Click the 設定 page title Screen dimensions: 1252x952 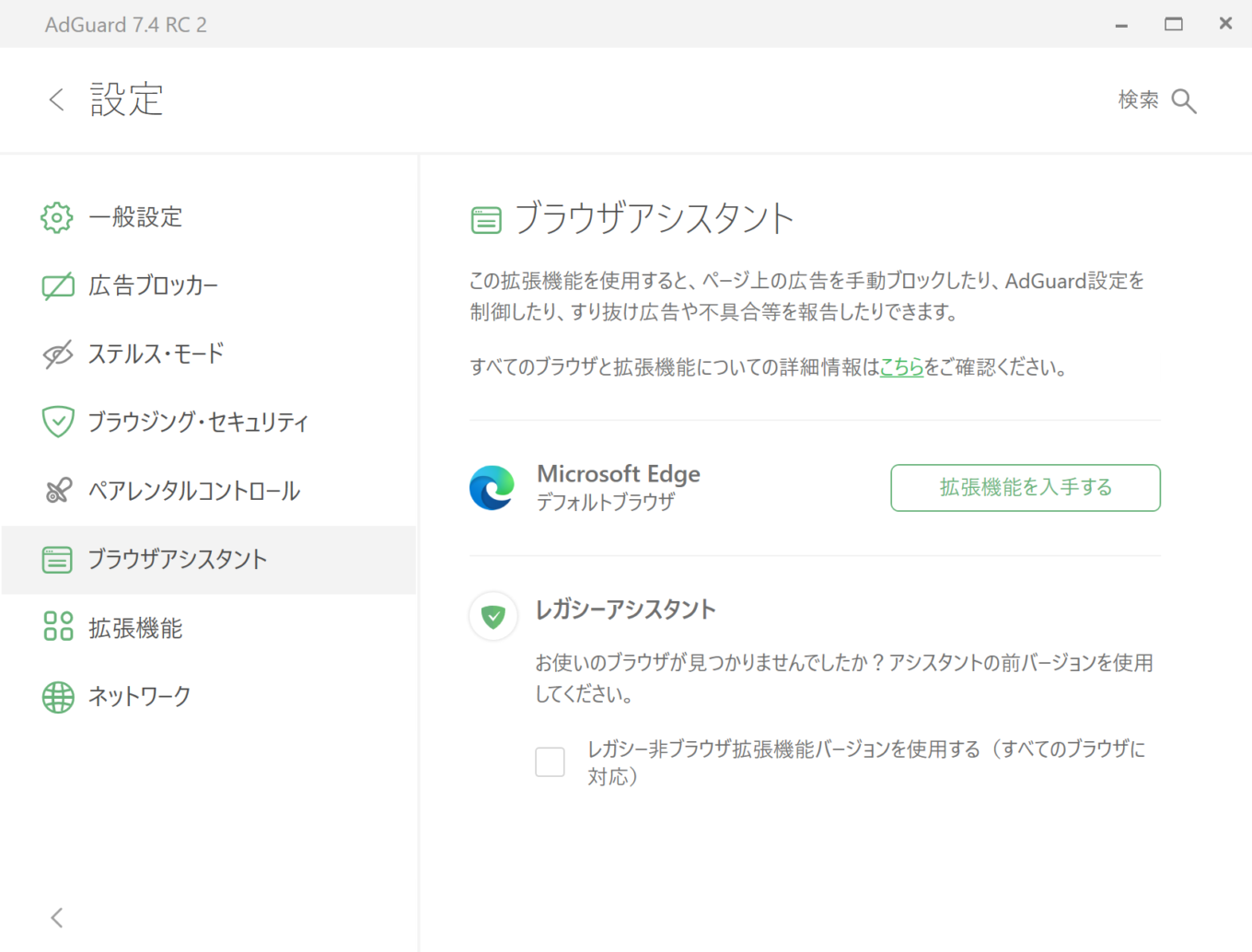(127, 99)
